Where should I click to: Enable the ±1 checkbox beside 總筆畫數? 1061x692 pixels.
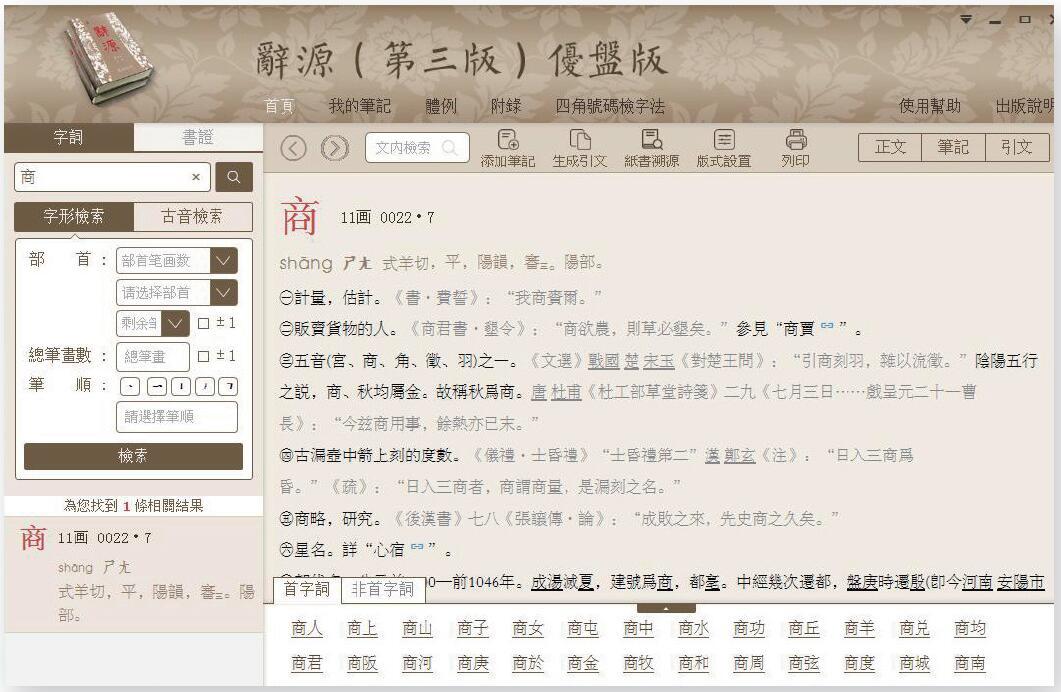click(x=204, y=356)
